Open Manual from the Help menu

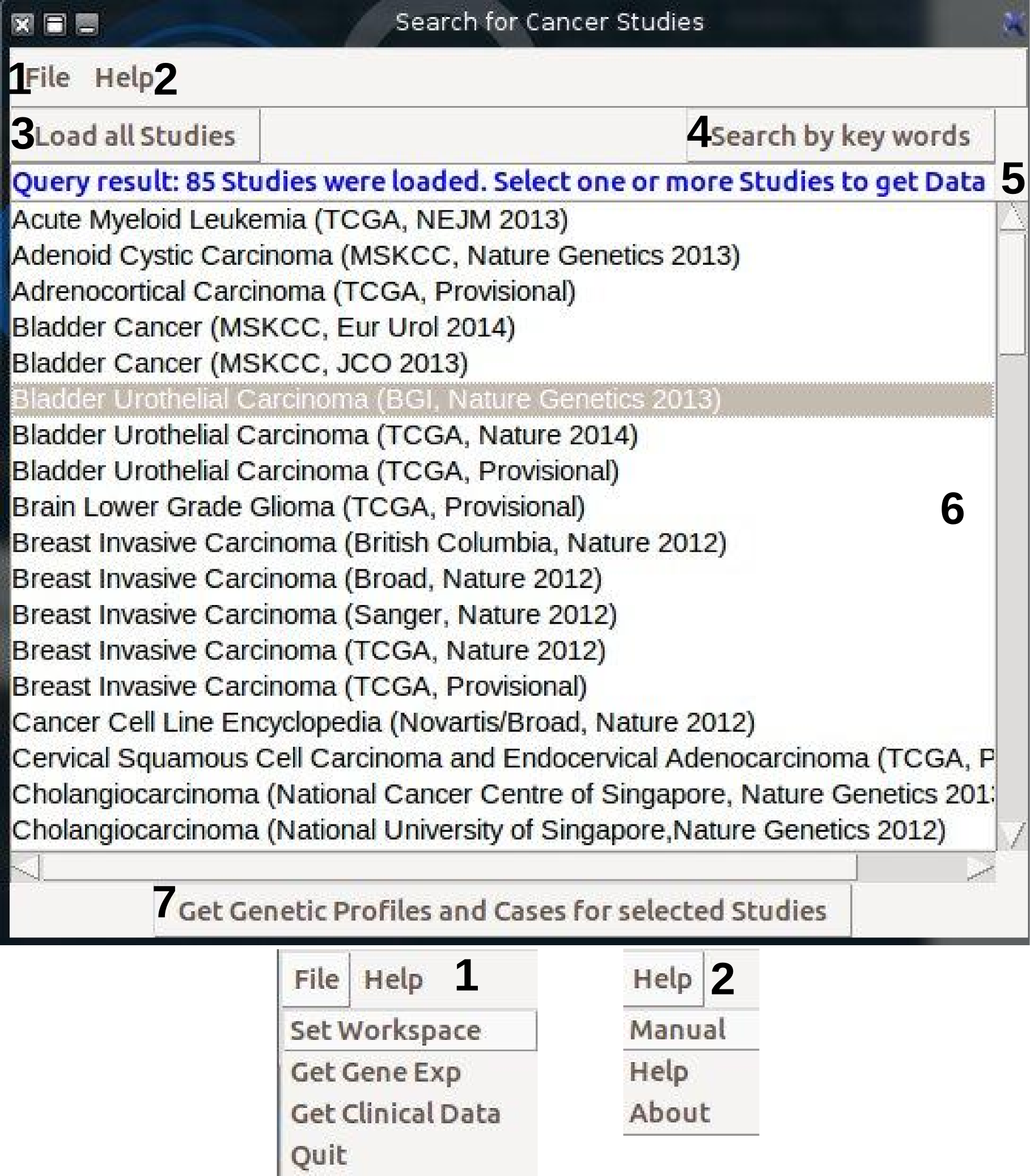pyautogui.click(x=677, y=1030)
